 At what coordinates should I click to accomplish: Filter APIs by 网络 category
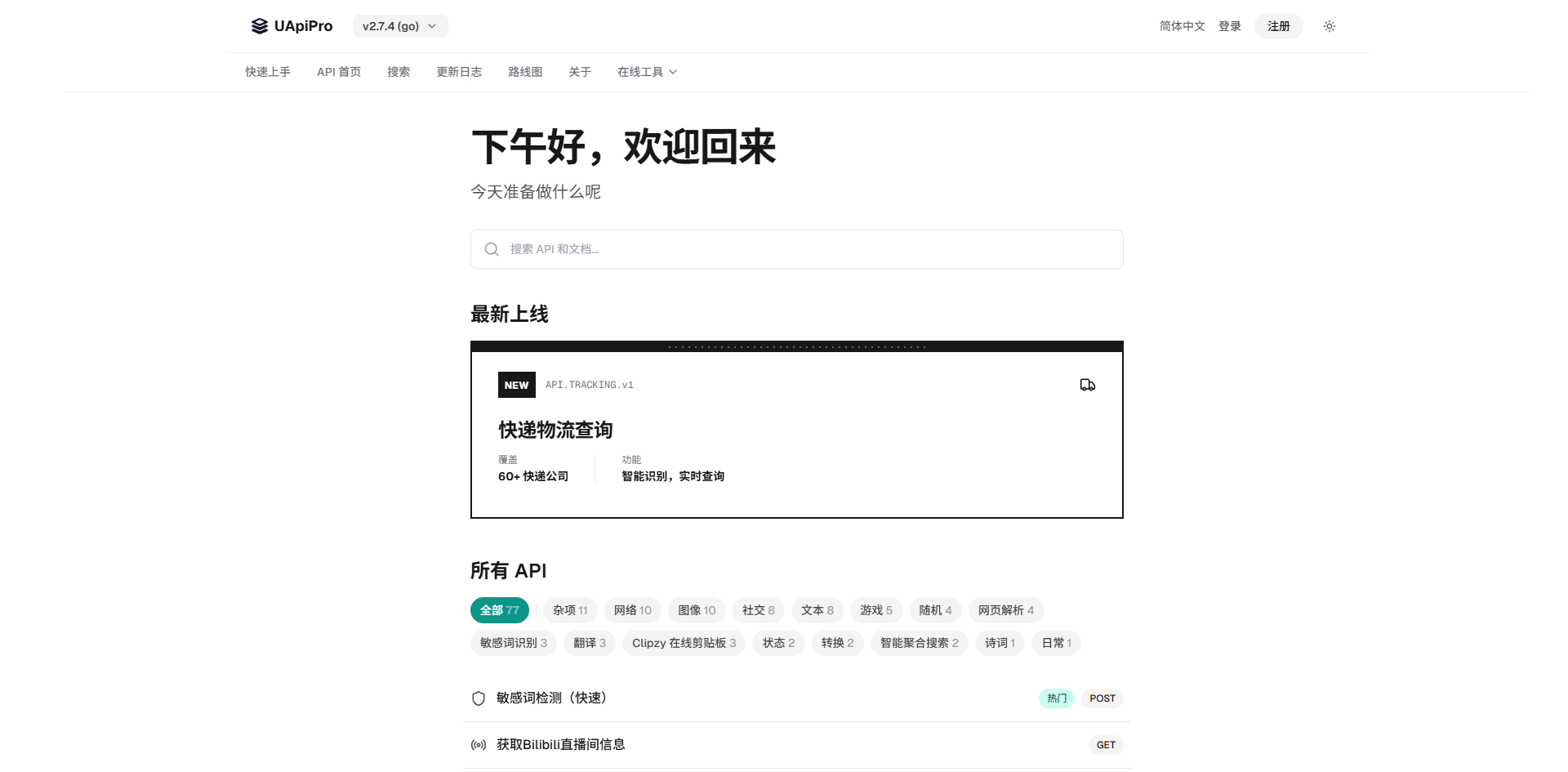coord(632,610)
